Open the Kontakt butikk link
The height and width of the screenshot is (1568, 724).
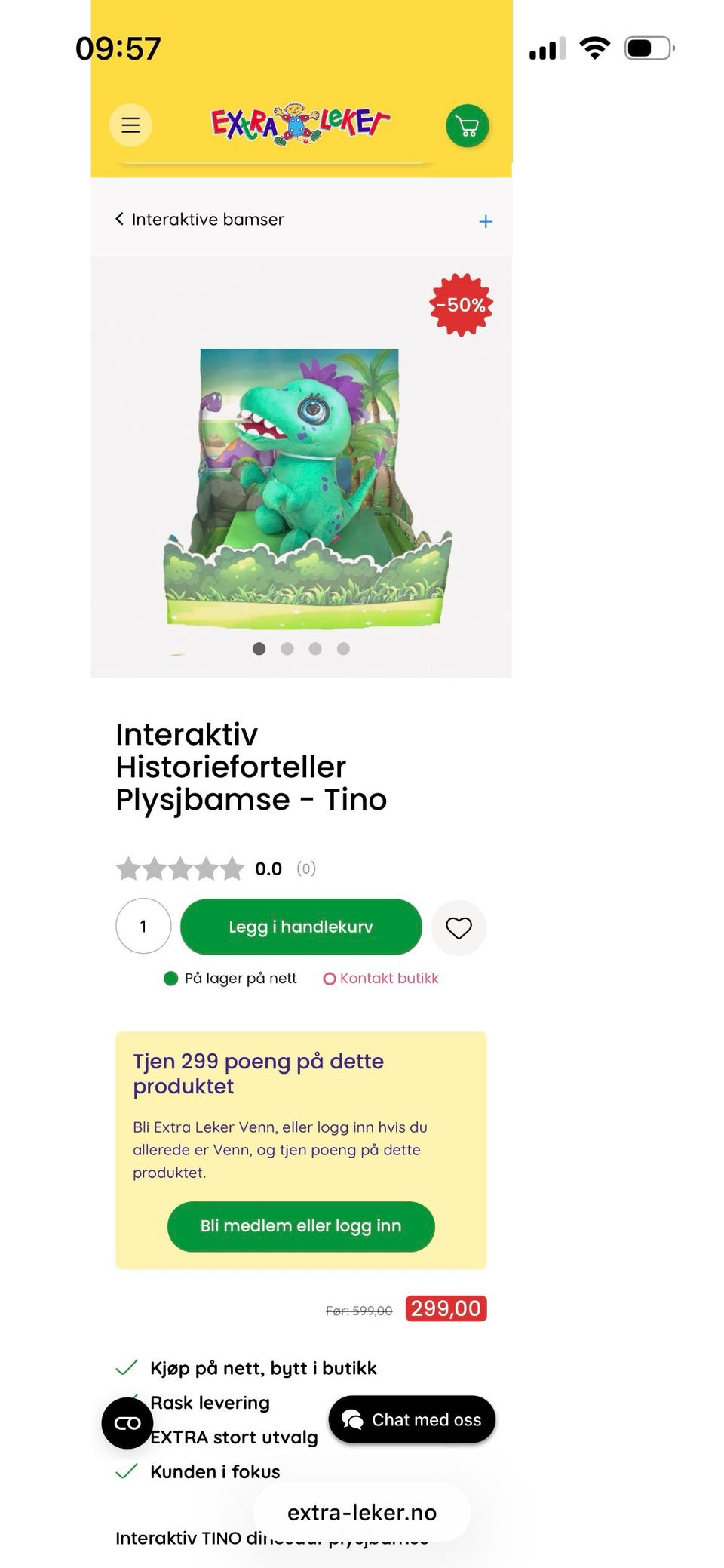tap(382, 979)
